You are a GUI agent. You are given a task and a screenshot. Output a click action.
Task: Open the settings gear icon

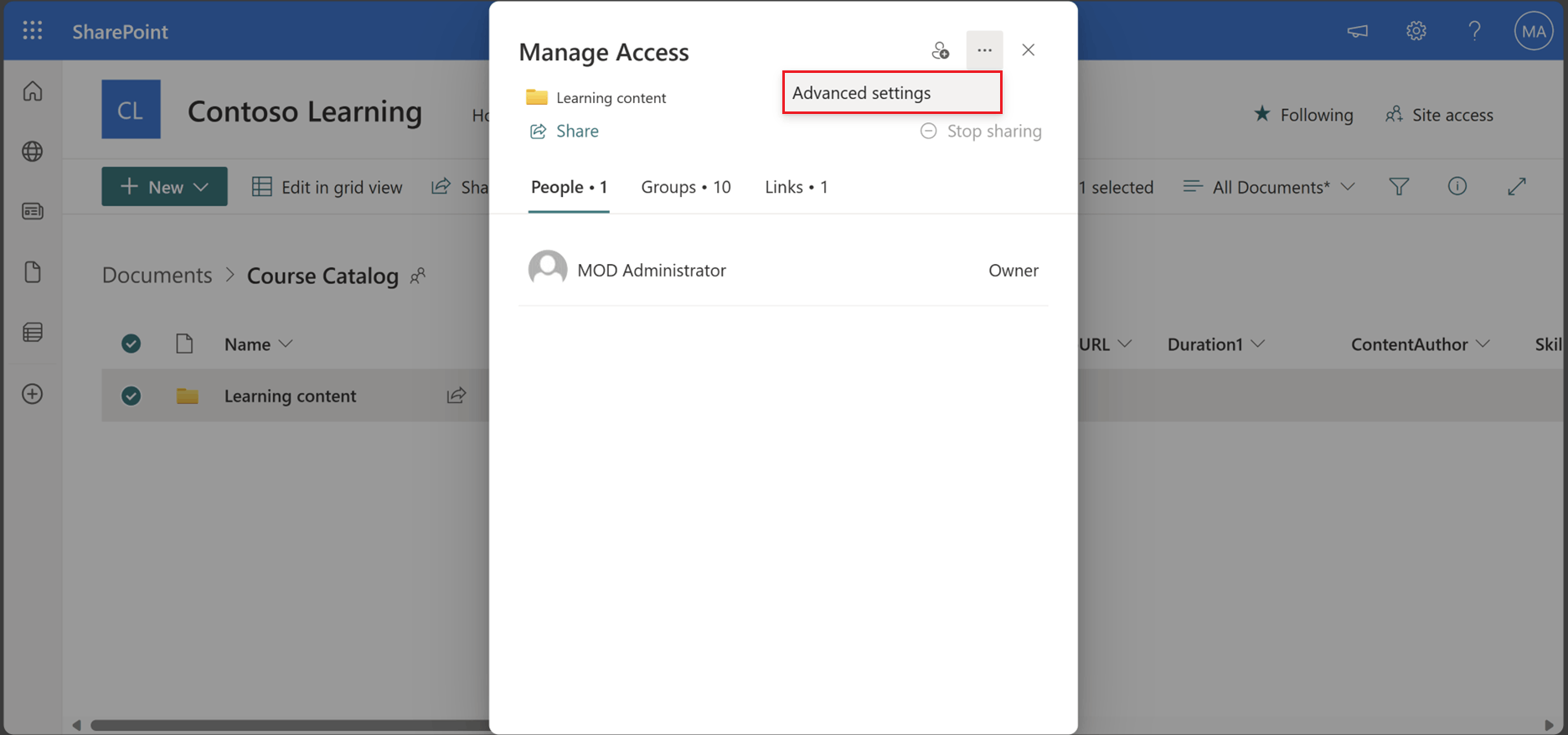tap(1416, 31)
